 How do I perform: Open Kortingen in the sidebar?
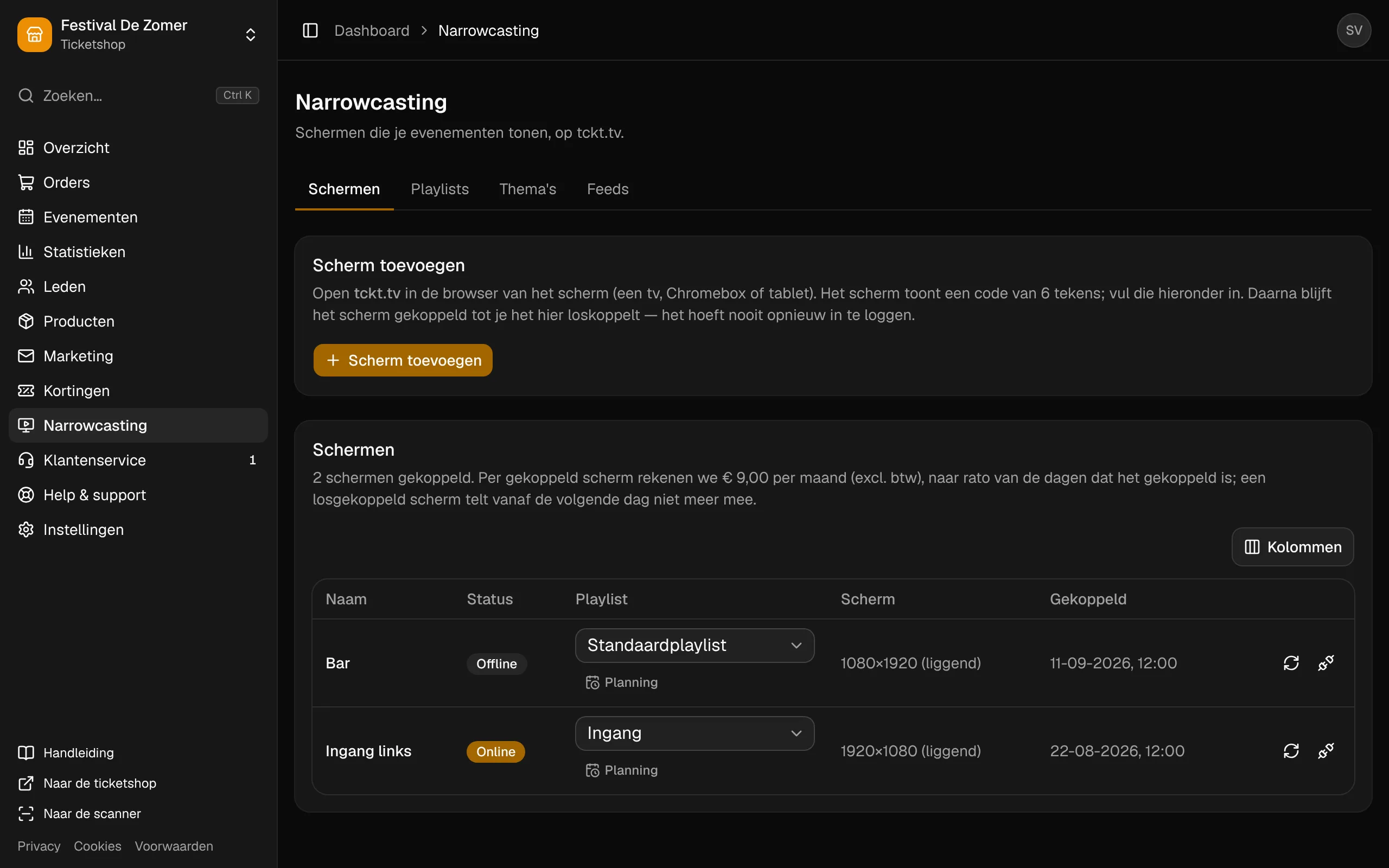pyautogui.click(x=138, y=391)
